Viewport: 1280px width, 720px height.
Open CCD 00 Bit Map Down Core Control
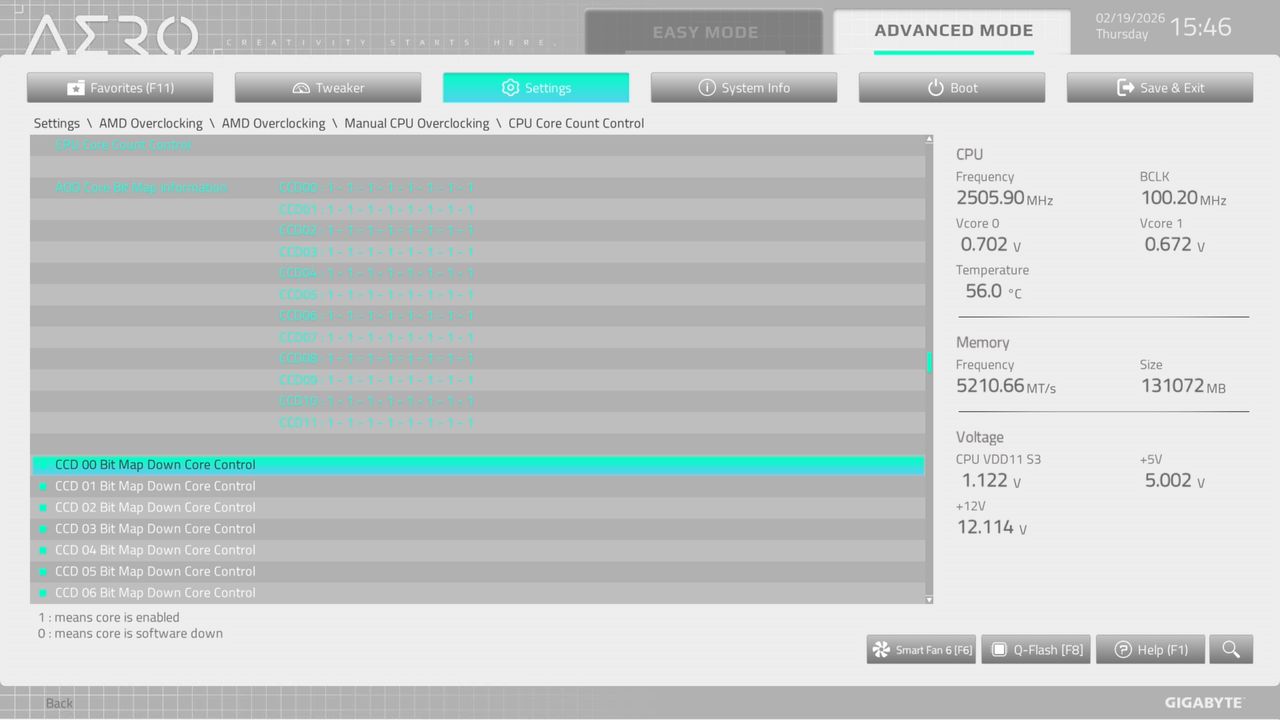155,464
